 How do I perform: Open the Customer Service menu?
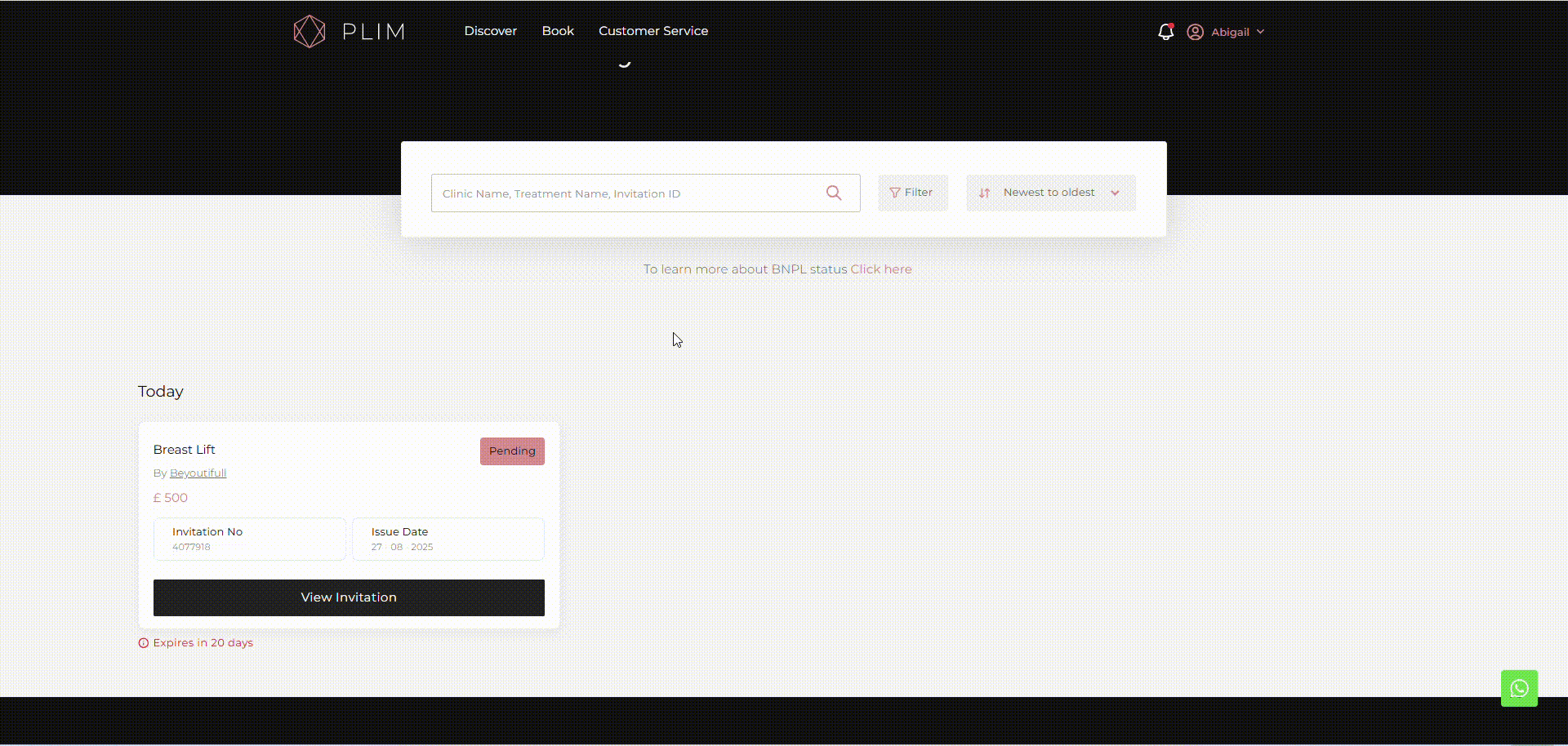653,31
